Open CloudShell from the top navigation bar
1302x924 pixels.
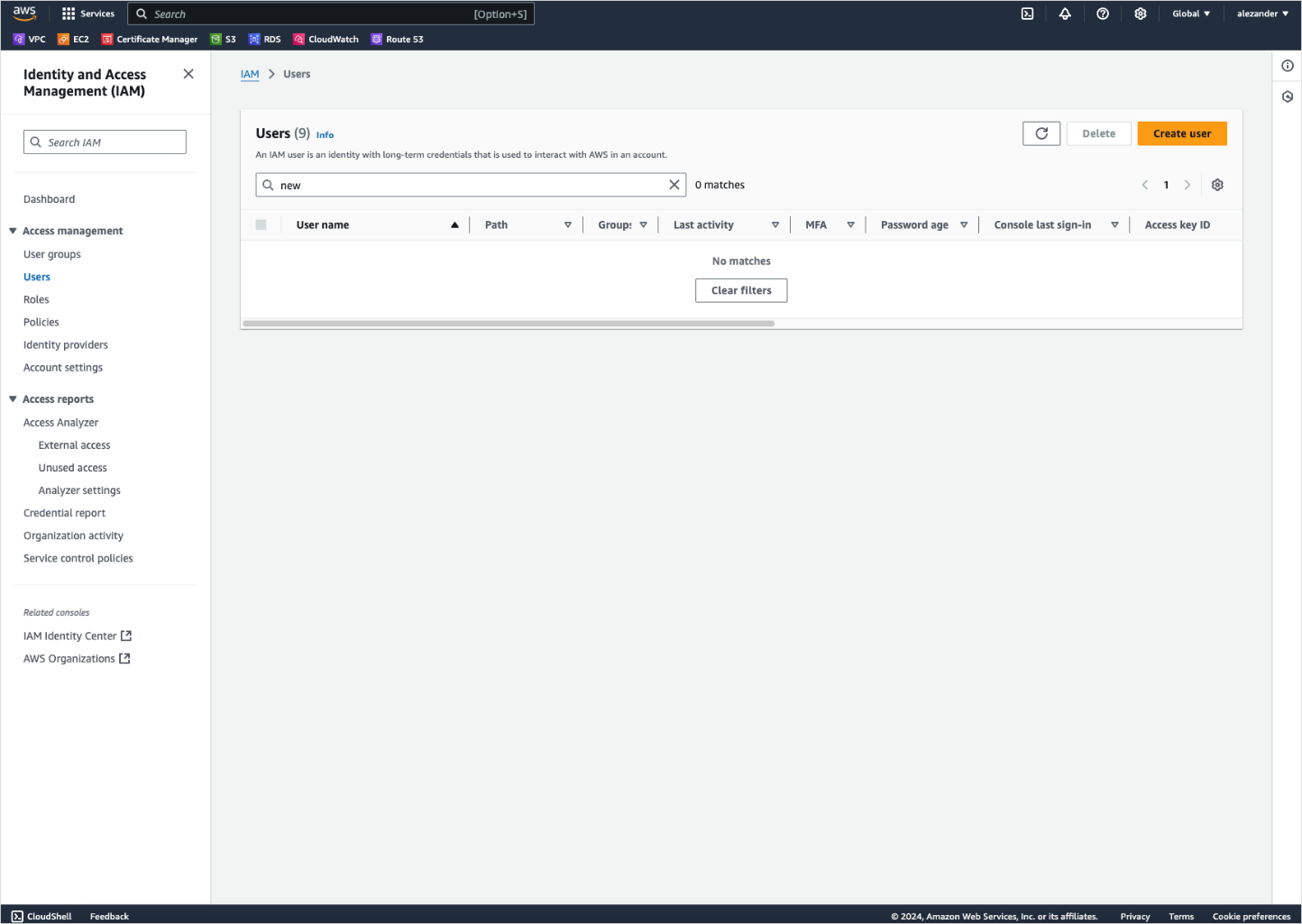coord(1027,14)
